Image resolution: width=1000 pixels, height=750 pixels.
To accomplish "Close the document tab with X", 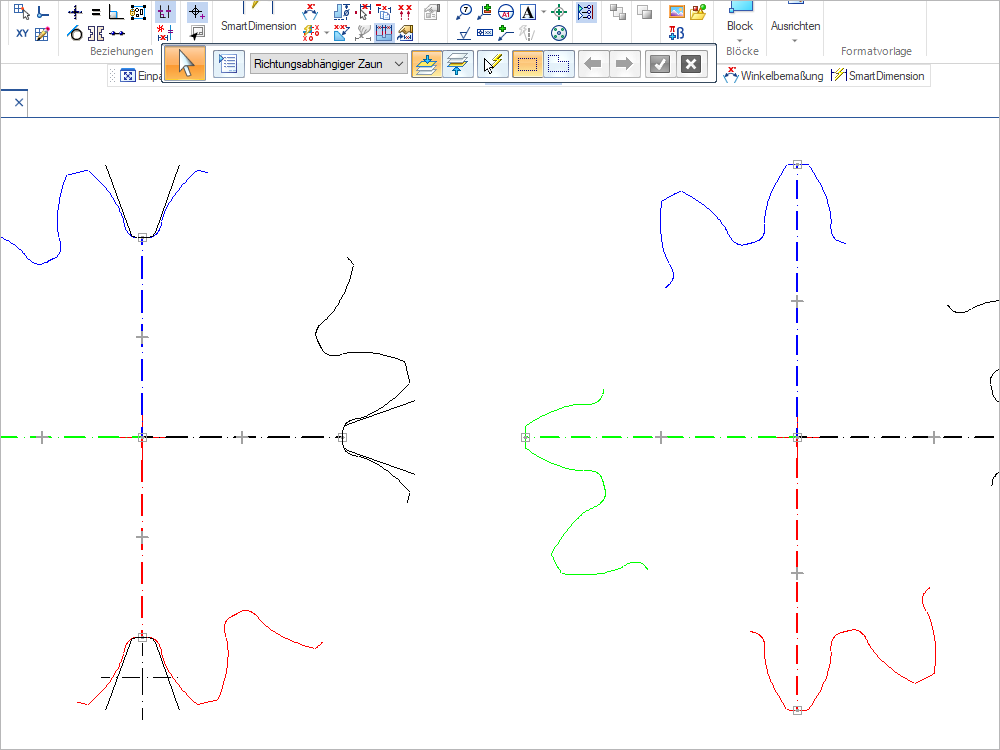I will 18,102.
